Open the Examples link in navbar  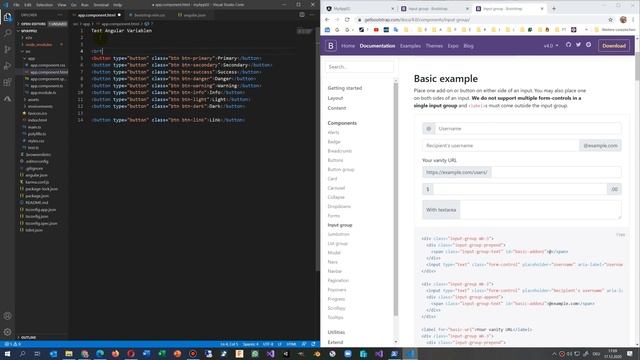click(410, 46)
